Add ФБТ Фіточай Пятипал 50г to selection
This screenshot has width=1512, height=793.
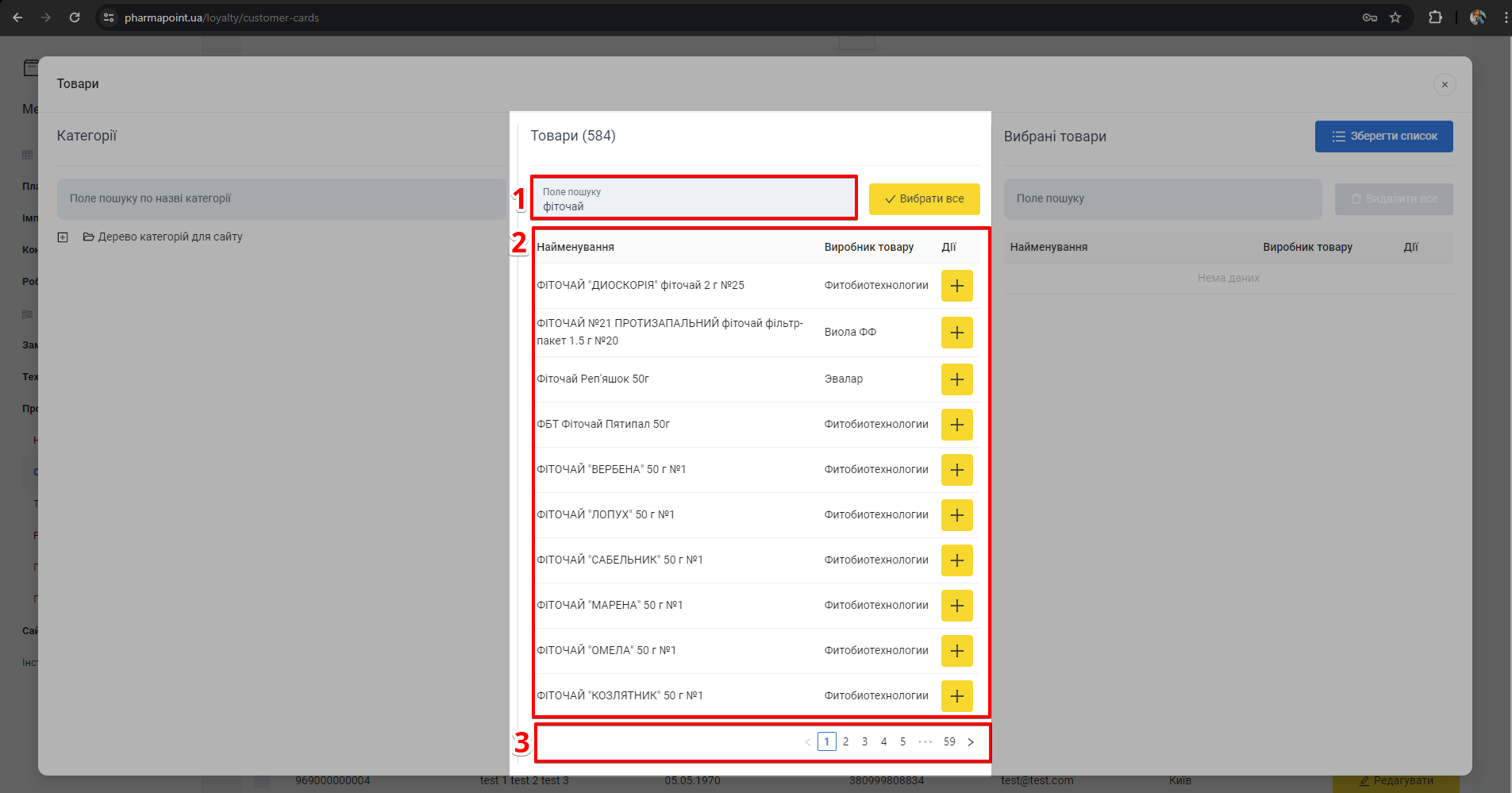click(956, 425)
